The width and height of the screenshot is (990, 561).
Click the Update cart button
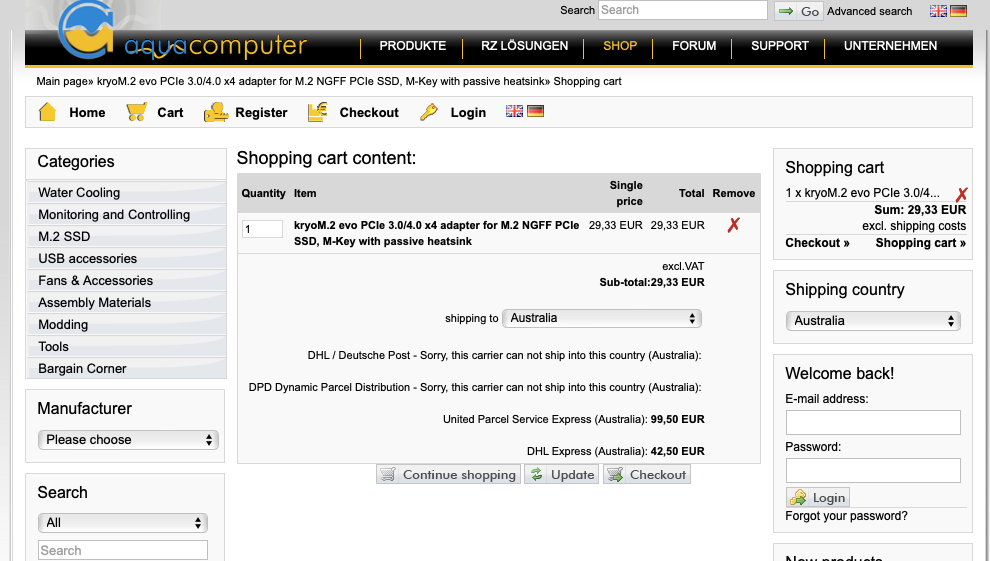pos(561,475)
